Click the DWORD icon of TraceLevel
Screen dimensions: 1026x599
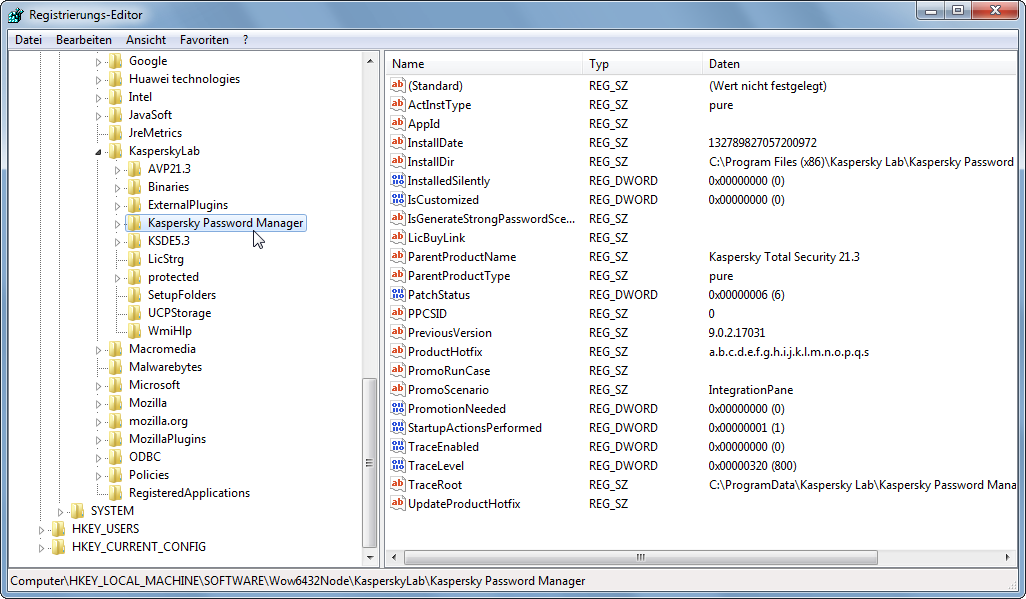pyautogui.click(x=397, y=465)
